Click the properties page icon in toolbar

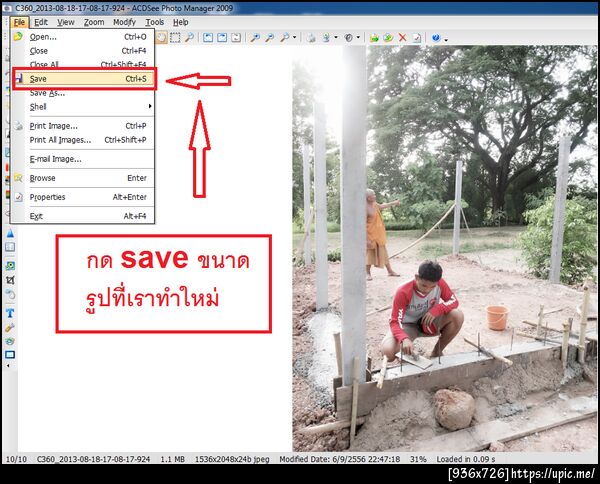pyautogui.click(x=416, y=37)
